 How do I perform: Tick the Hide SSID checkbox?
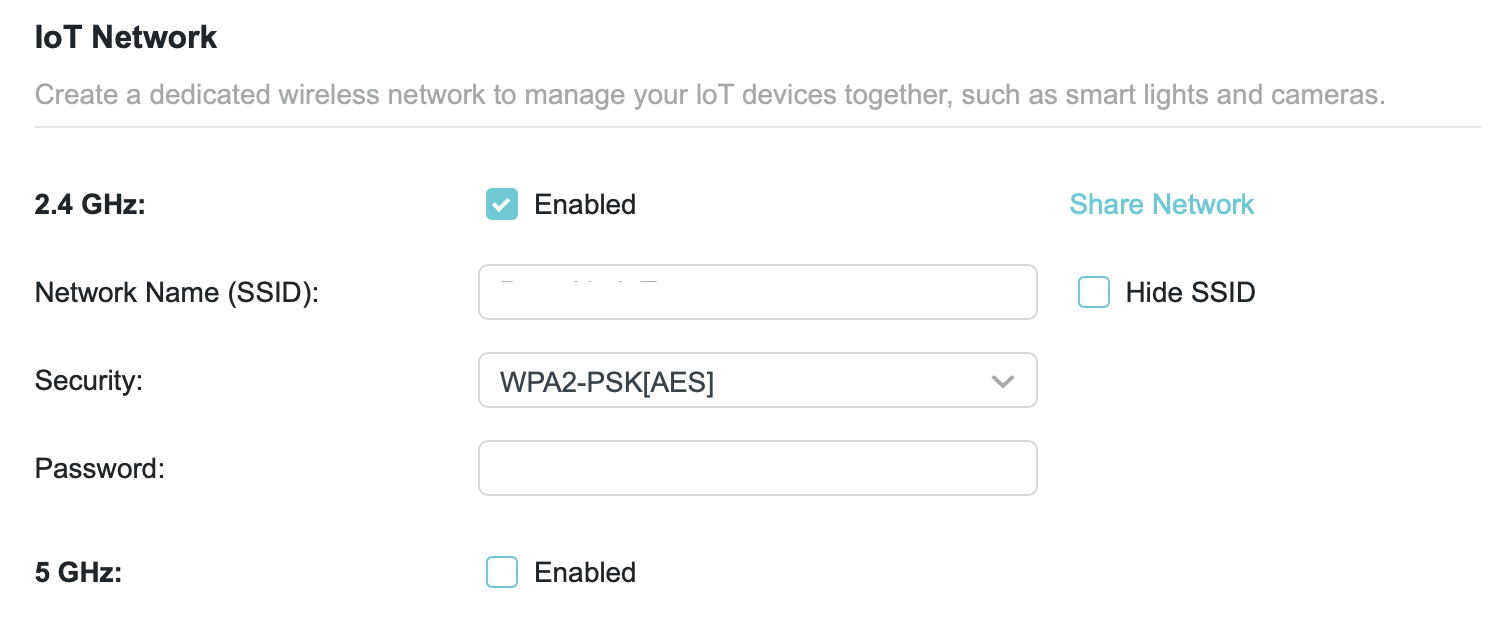[1094, 292]
